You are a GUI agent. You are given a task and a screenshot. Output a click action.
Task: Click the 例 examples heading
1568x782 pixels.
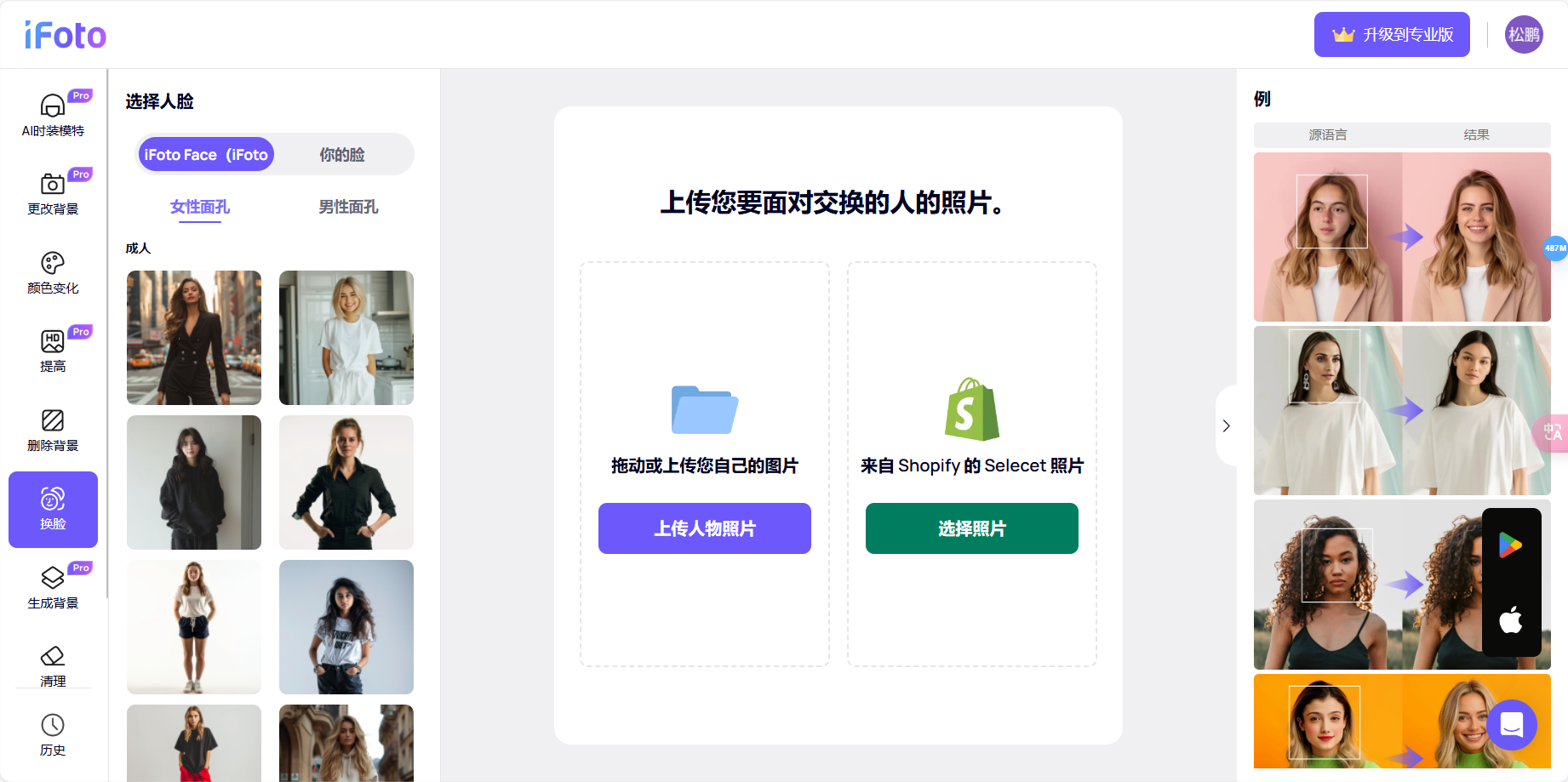click(x=1262, y=99)
